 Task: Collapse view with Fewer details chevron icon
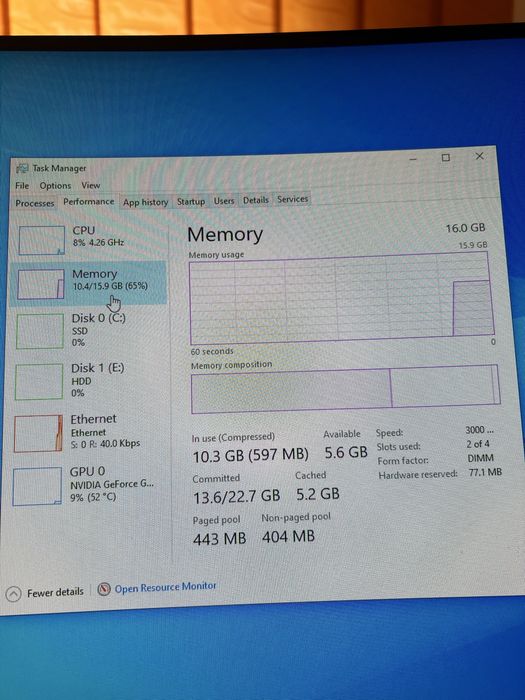(x=13, y=594)
